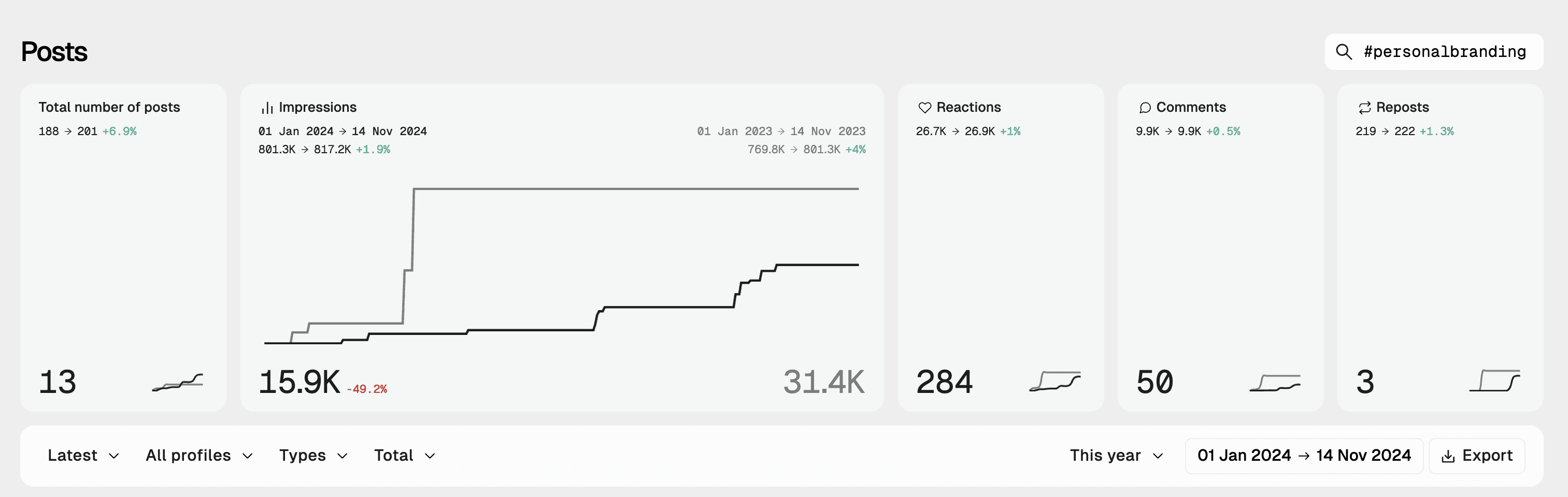Expand the All profiles dropdown
This screenshot has height=497, width=1568.
pyautogui.click(x=199, y=456)
